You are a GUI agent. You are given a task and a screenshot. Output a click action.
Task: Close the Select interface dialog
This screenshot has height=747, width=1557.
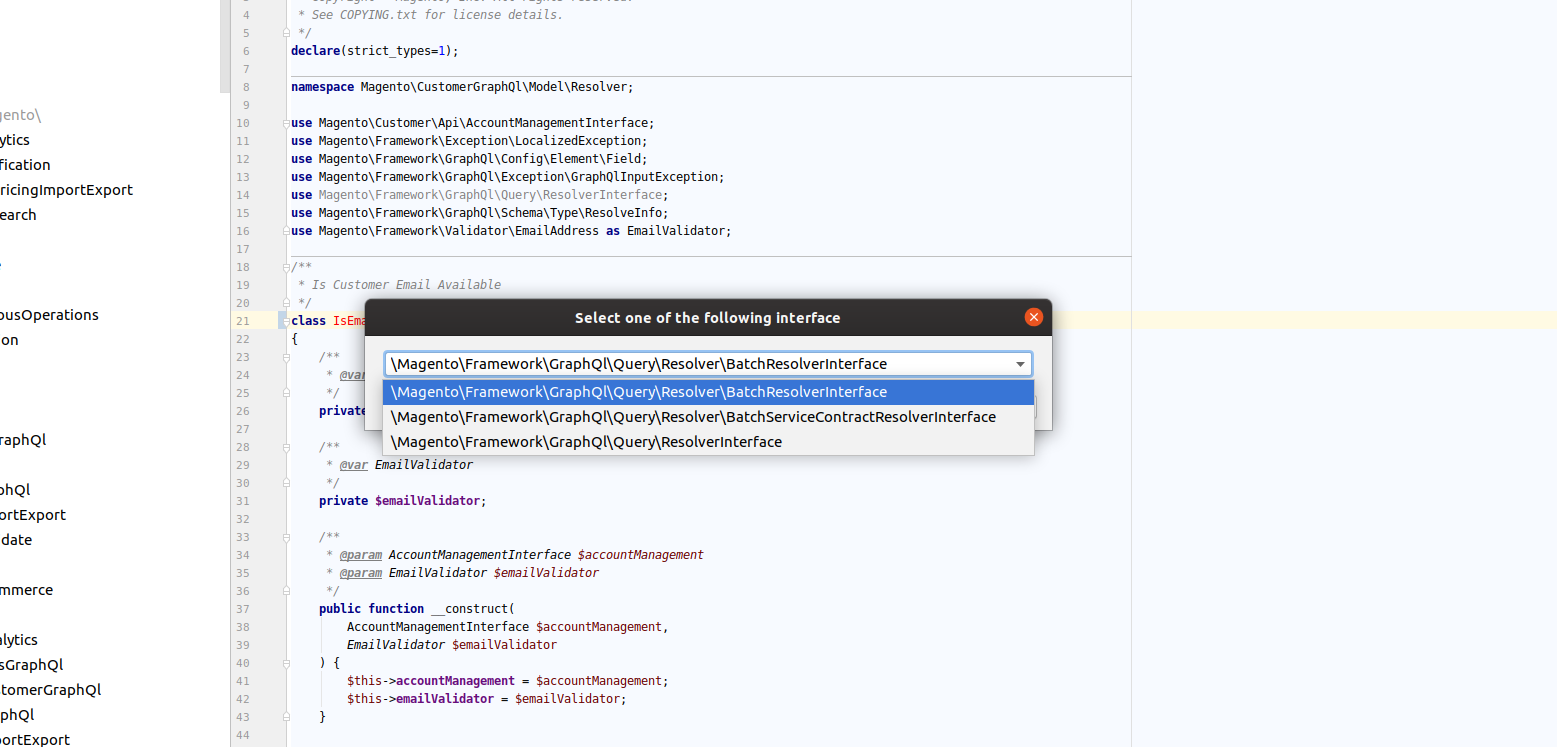click(1034, 317)
